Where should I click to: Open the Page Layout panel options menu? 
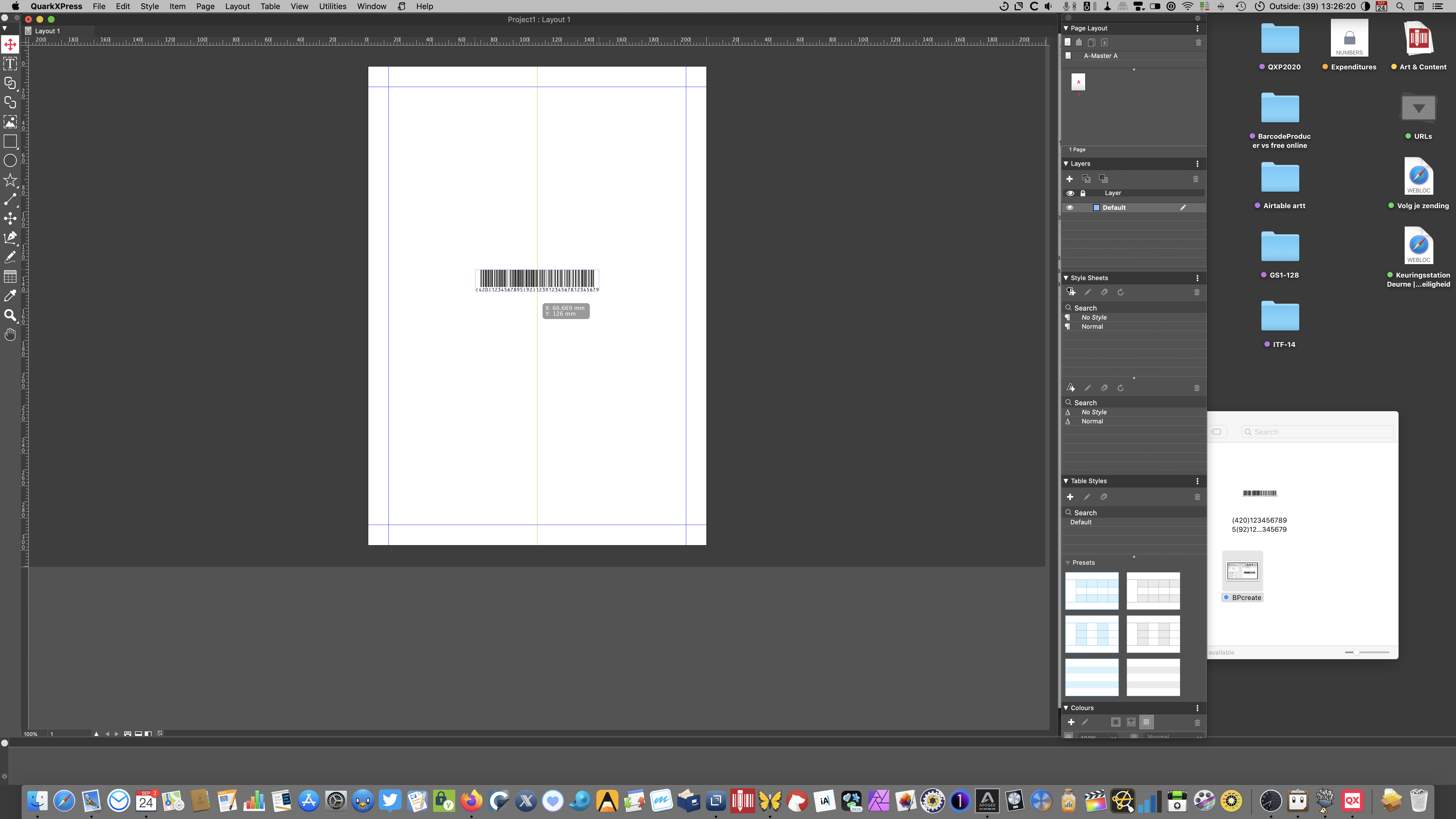[x=1197, y=28]
